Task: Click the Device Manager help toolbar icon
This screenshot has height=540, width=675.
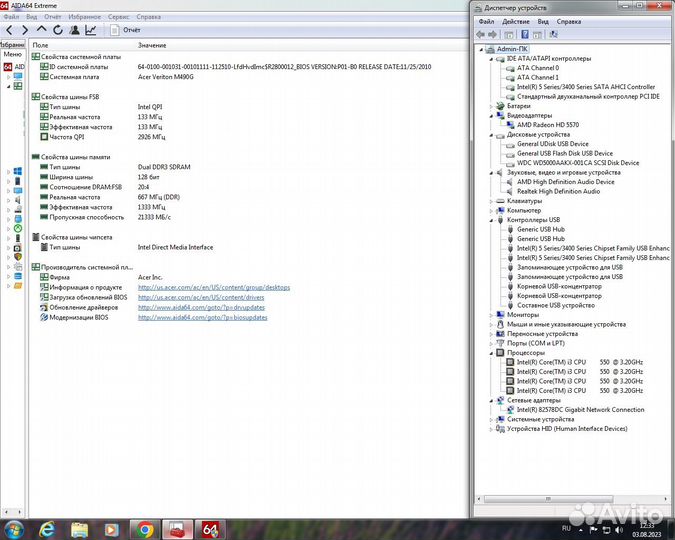Action: (525, 34)
